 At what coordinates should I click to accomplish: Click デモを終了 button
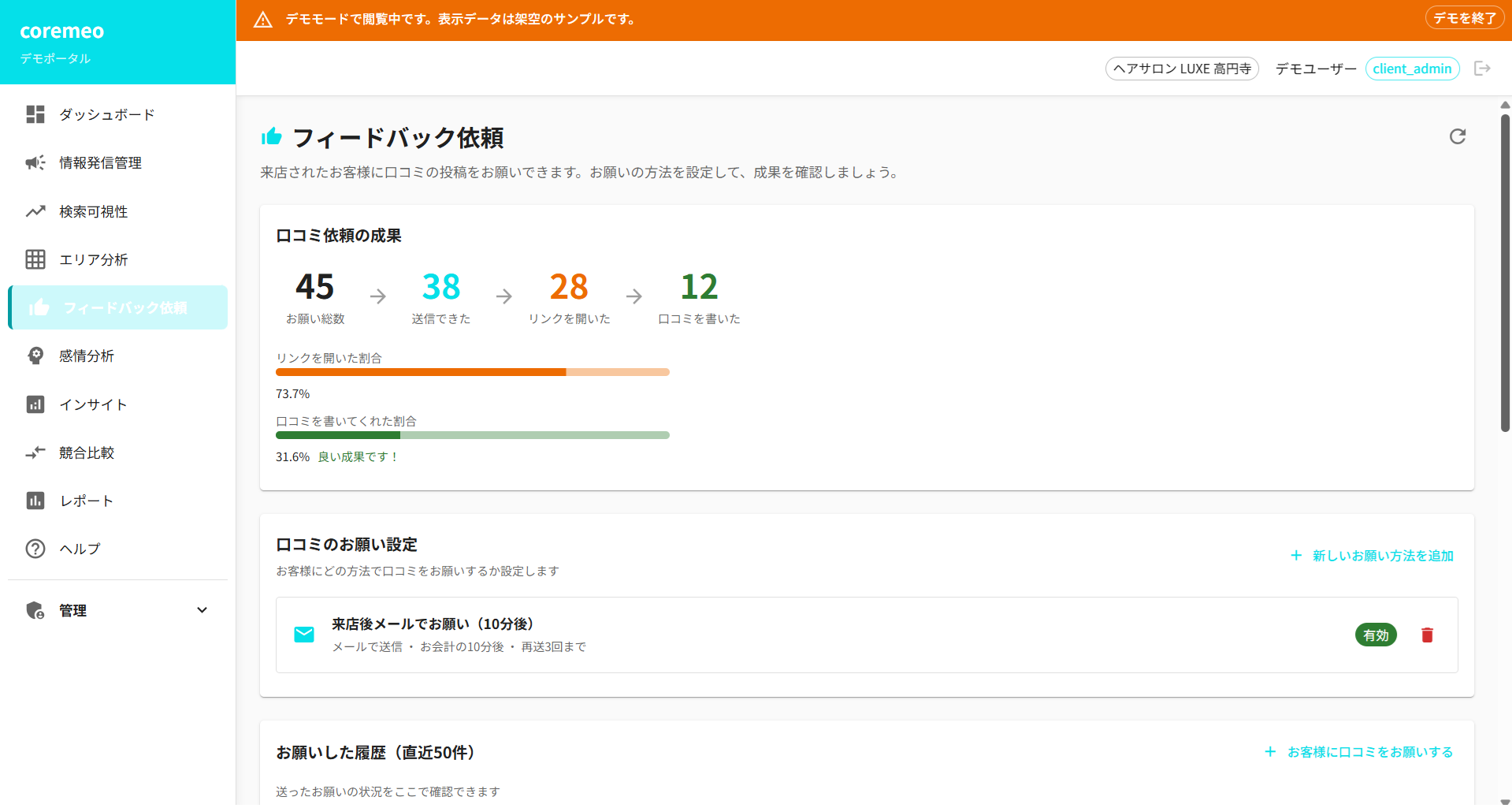pos(1465,18)
